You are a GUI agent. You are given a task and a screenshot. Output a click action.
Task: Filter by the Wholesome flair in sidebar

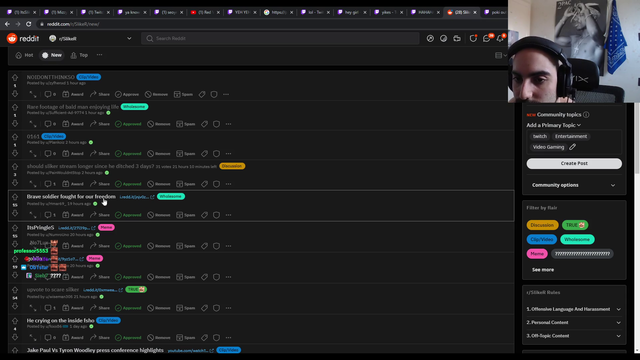coord(577,239)
